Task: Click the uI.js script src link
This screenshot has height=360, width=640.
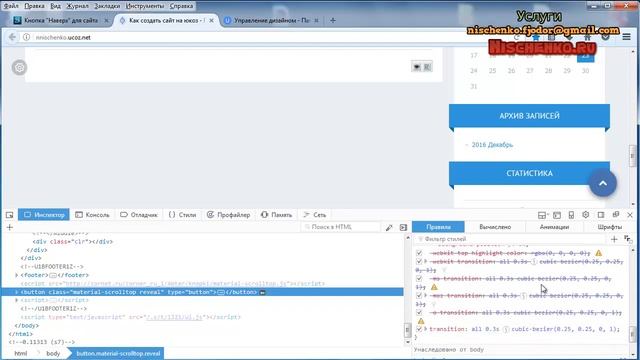Action: pyautogui.click(x=174, y=317)
